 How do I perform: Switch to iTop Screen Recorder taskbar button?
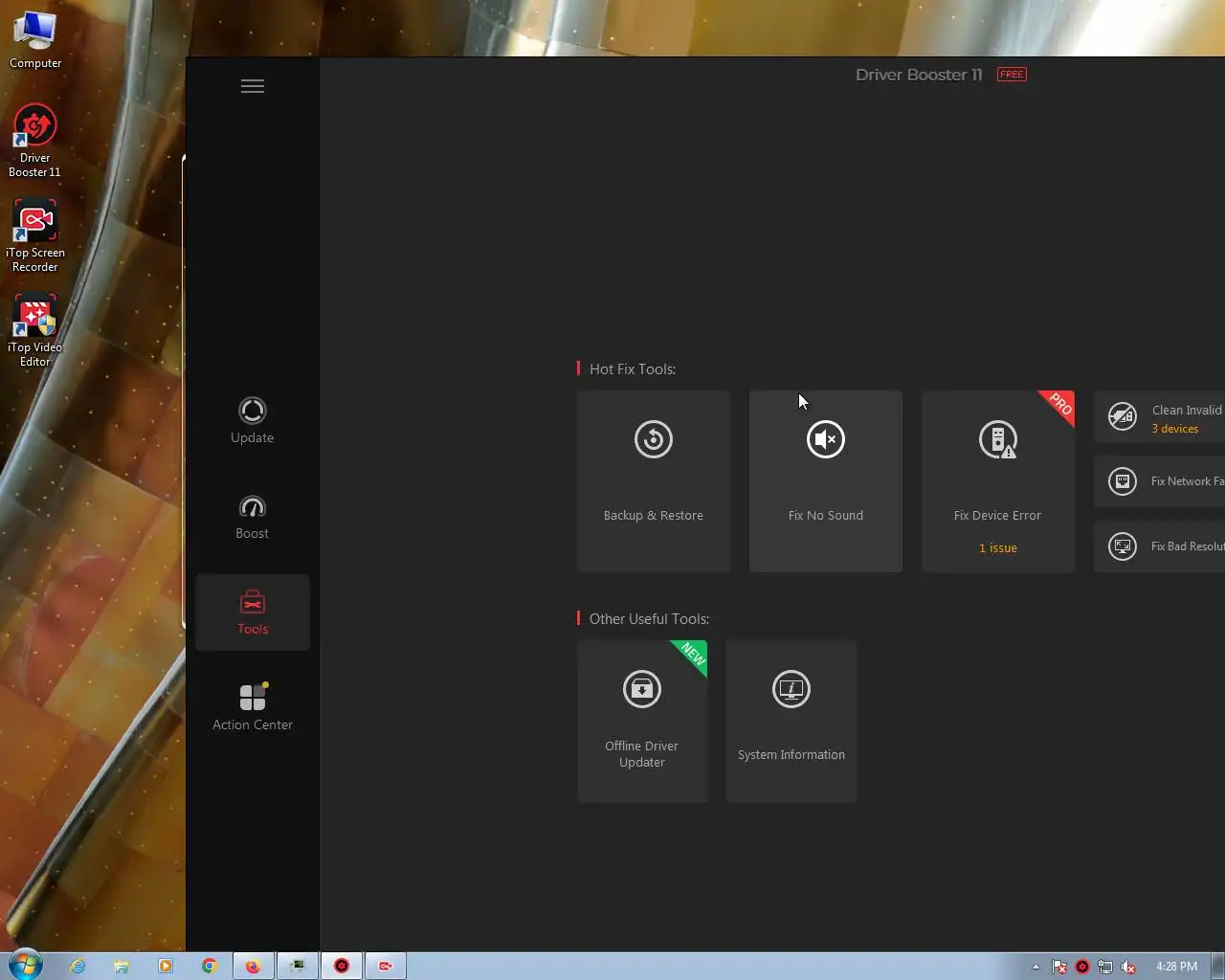tap(386, 967)
